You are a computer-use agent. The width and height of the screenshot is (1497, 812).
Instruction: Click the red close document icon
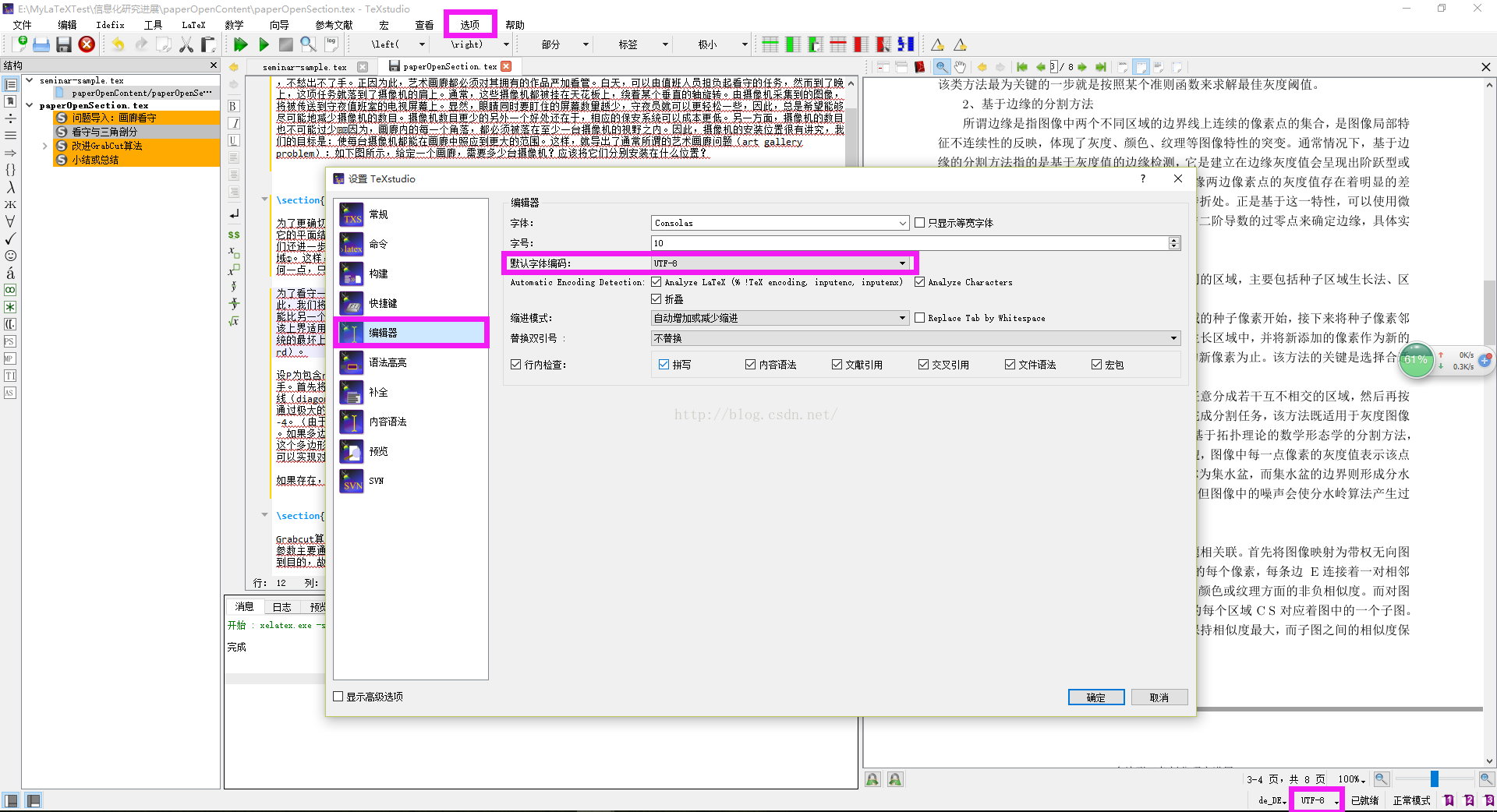[87, 44]
